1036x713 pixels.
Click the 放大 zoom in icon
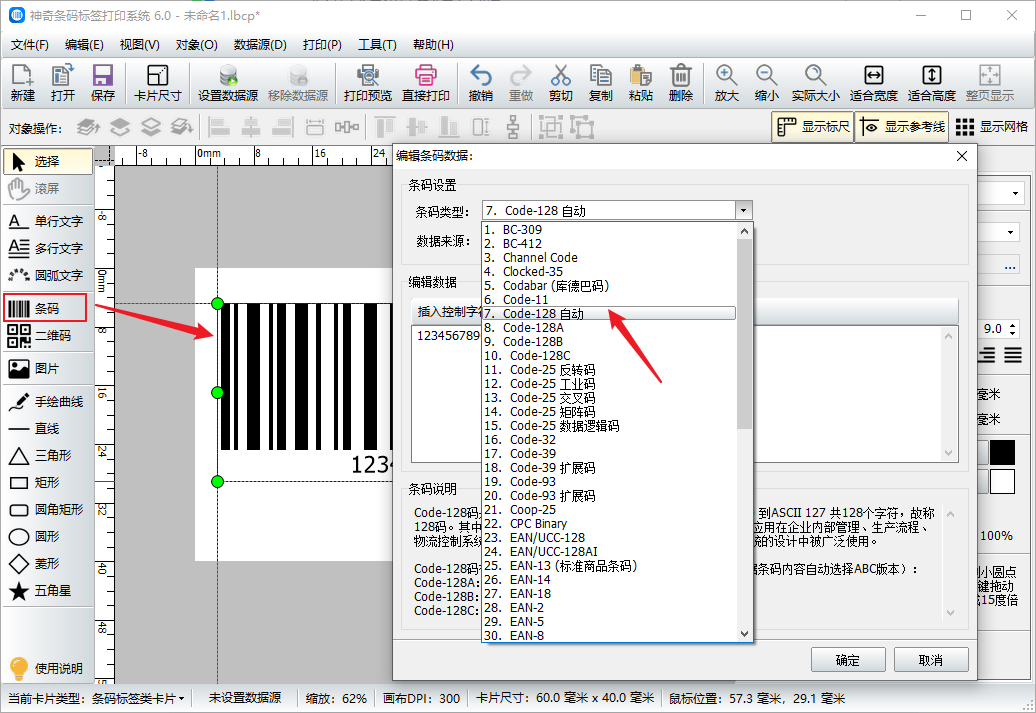726,83
